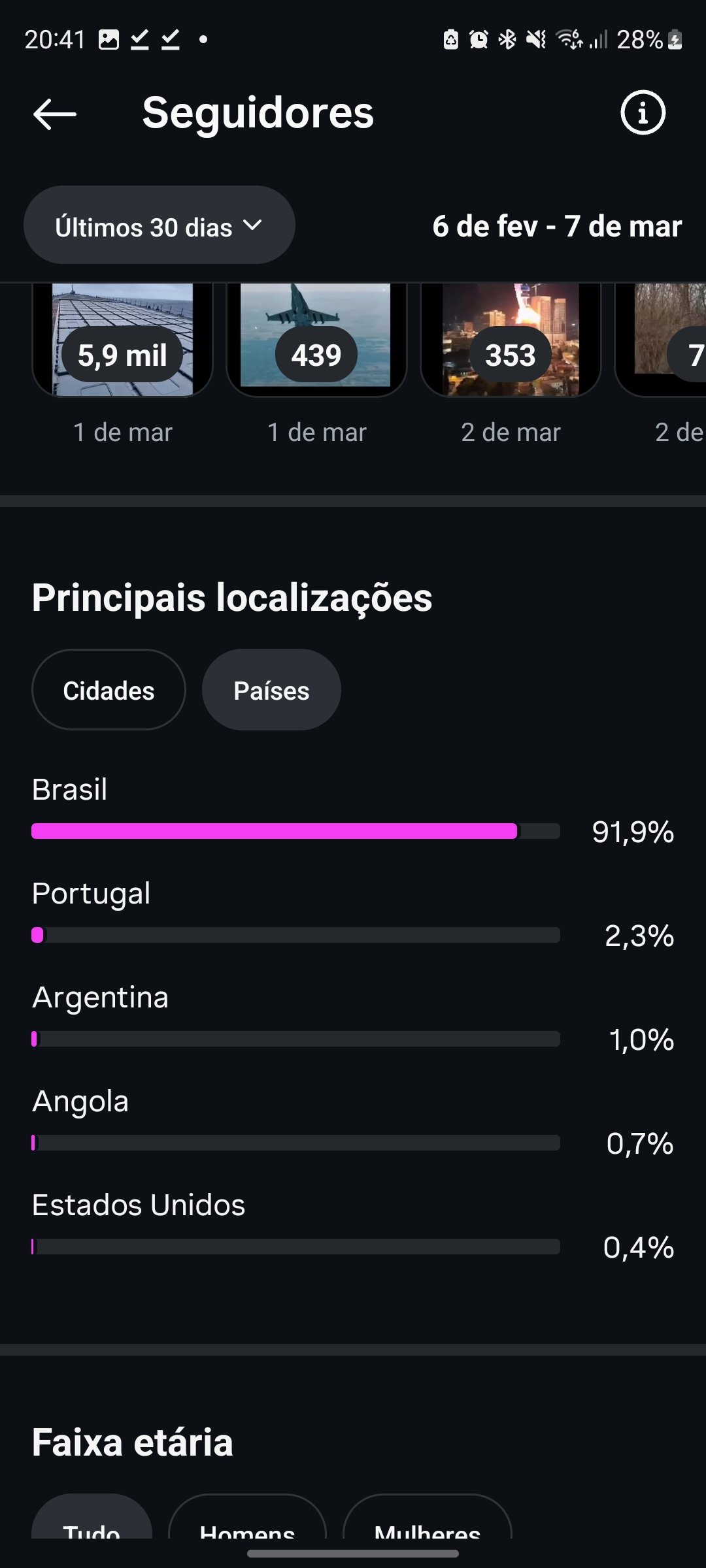Tap the back arrow icon

[55, 114]
